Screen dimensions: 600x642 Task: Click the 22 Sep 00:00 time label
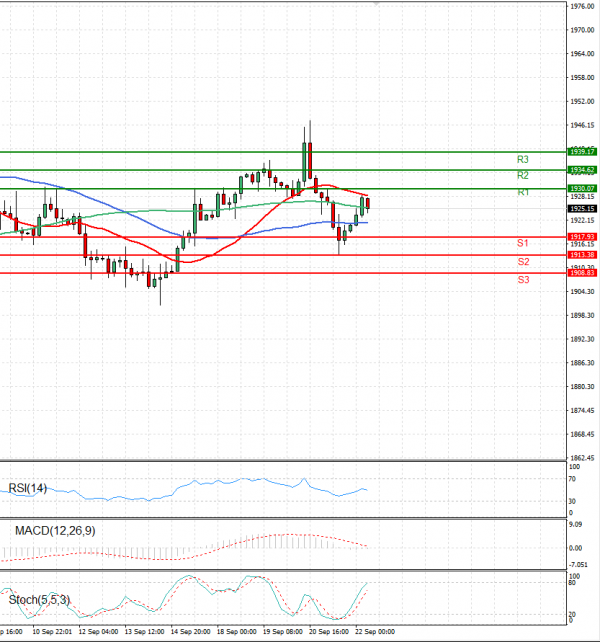point(375,632)
